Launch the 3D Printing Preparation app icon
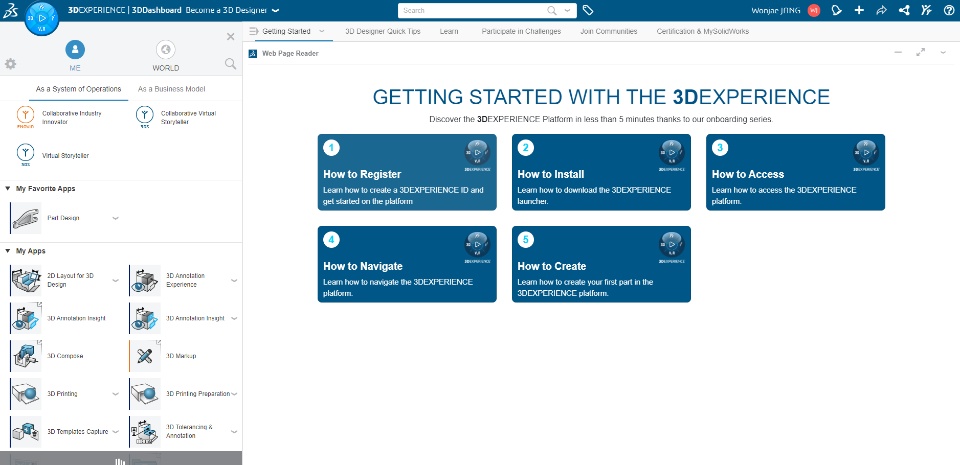 point(145,394)
